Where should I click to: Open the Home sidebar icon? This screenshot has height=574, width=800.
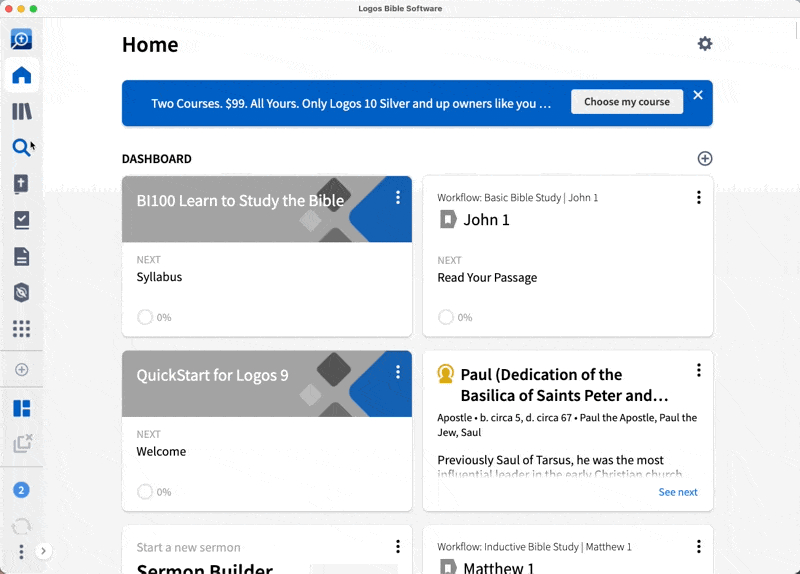tap(21, 76)
